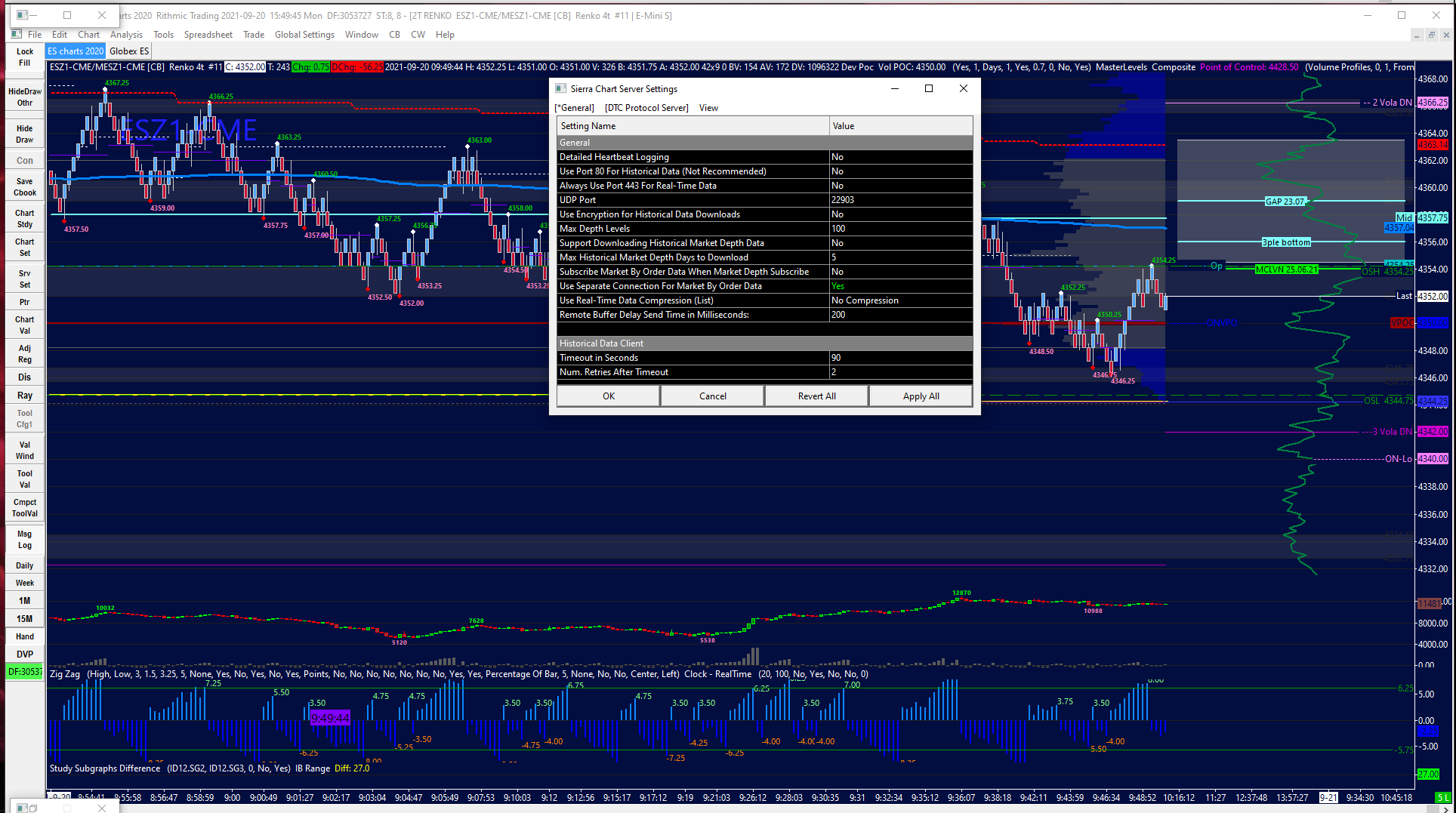Open the Window menu
The height and width of the screenshot is (813, 1456).
362,35
